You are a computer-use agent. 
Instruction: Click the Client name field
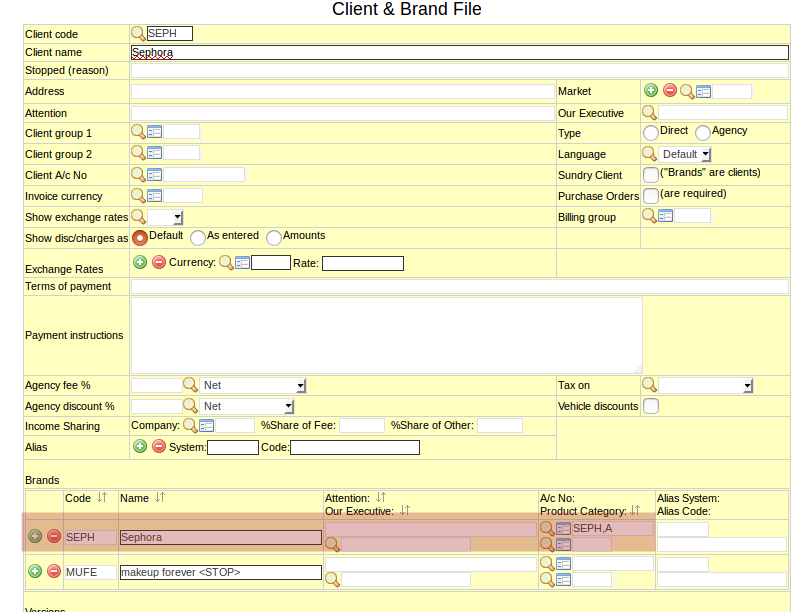tap(459, 52)
